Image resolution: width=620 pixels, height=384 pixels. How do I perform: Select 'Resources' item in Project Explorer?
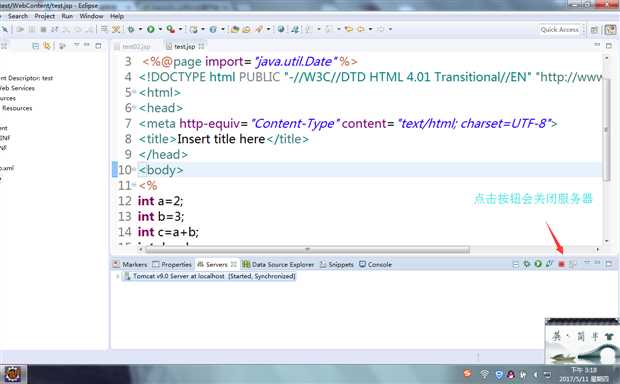[17, 108]
